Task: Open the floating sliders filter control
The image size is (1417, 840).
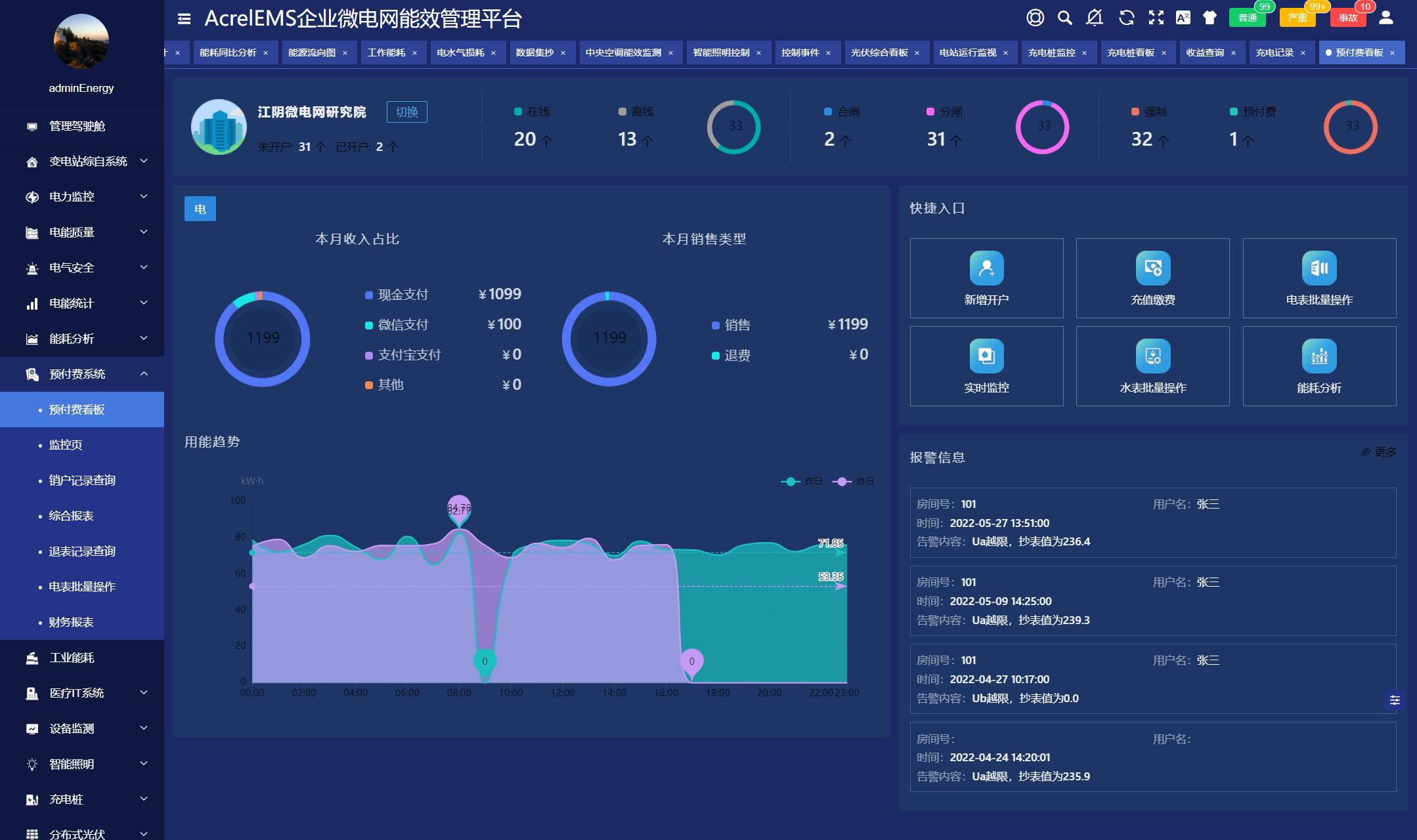Action: tap(1396, 701)
